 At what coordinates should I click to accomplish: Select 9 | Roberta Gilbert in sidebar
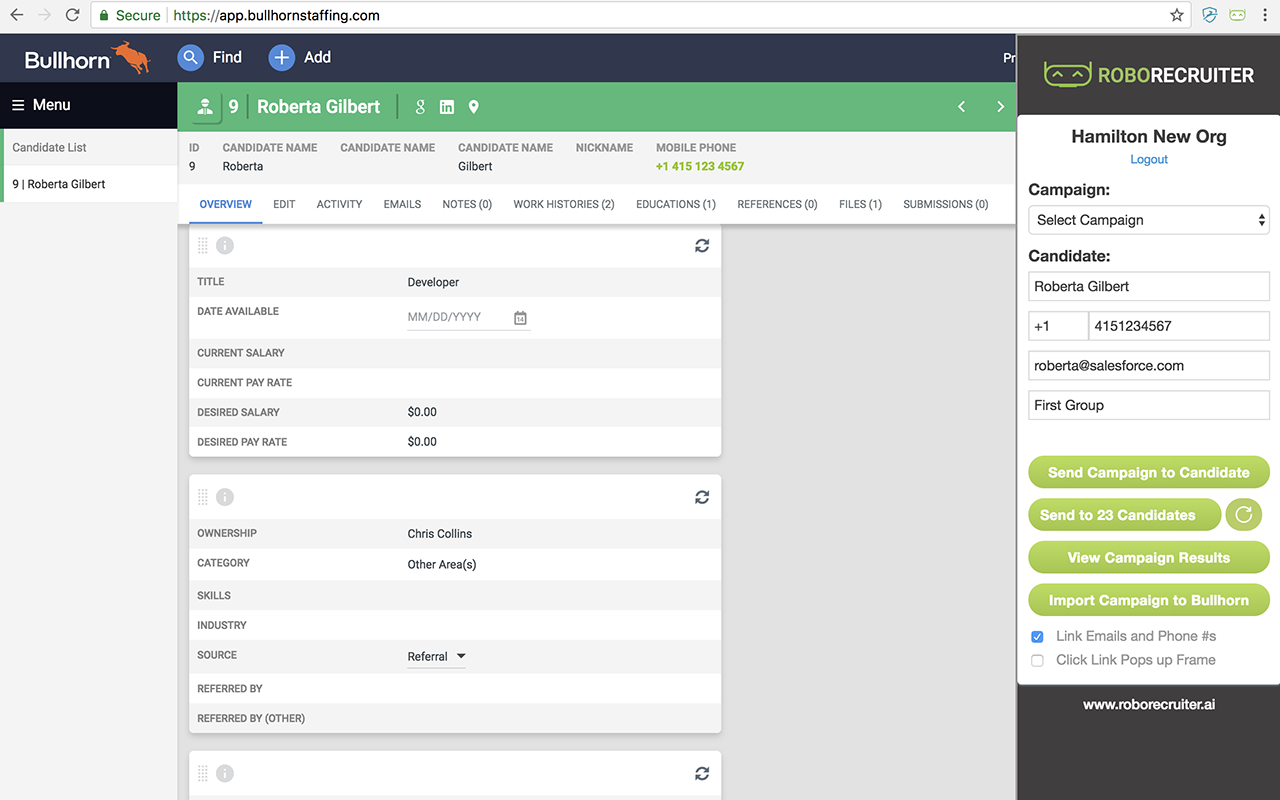tap(90, 184)
